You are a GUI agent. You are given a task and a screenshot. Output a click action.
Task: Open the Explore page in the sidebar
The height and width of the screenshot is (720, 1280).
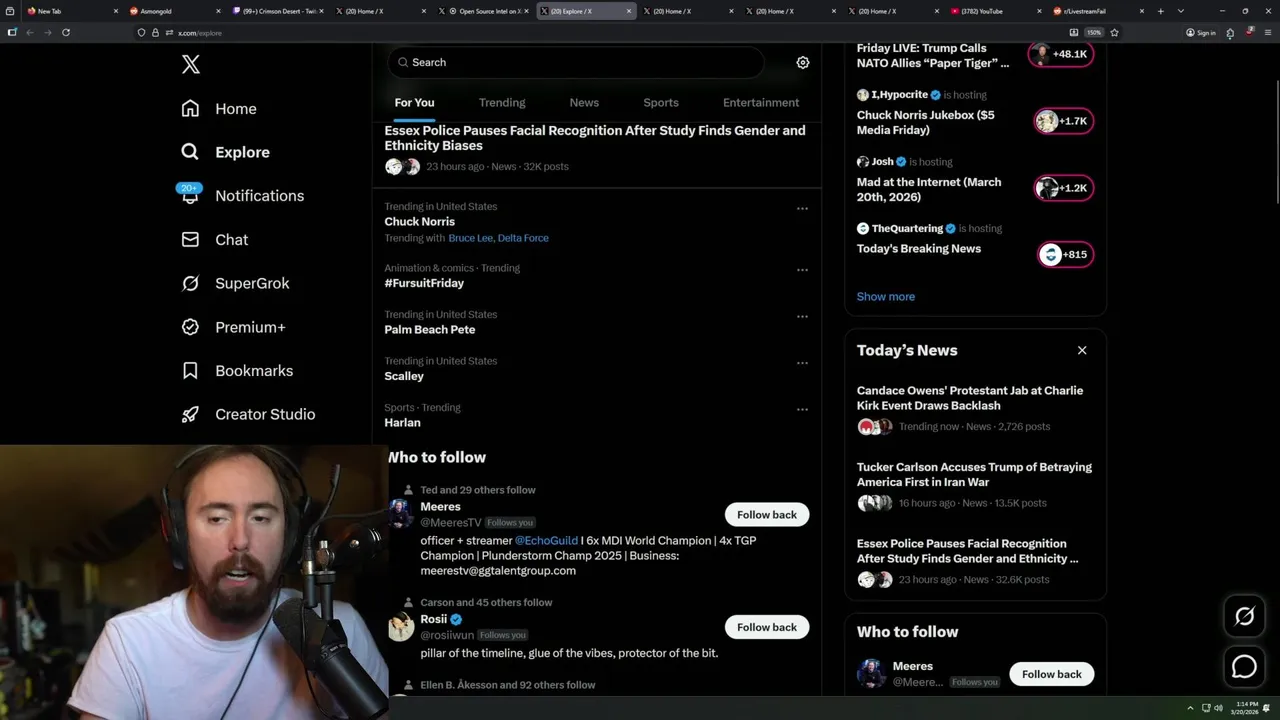click(226, 152)
